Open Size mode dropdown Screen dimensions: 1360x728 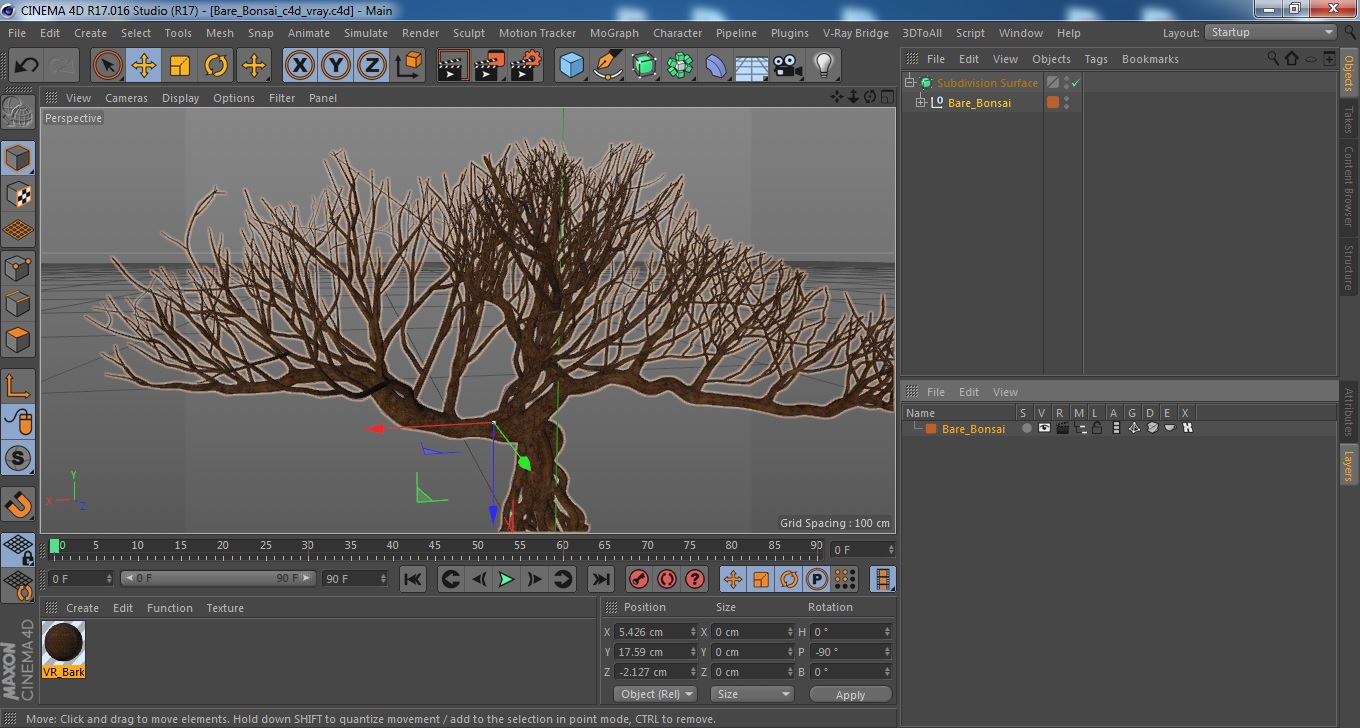coord(752,694)
